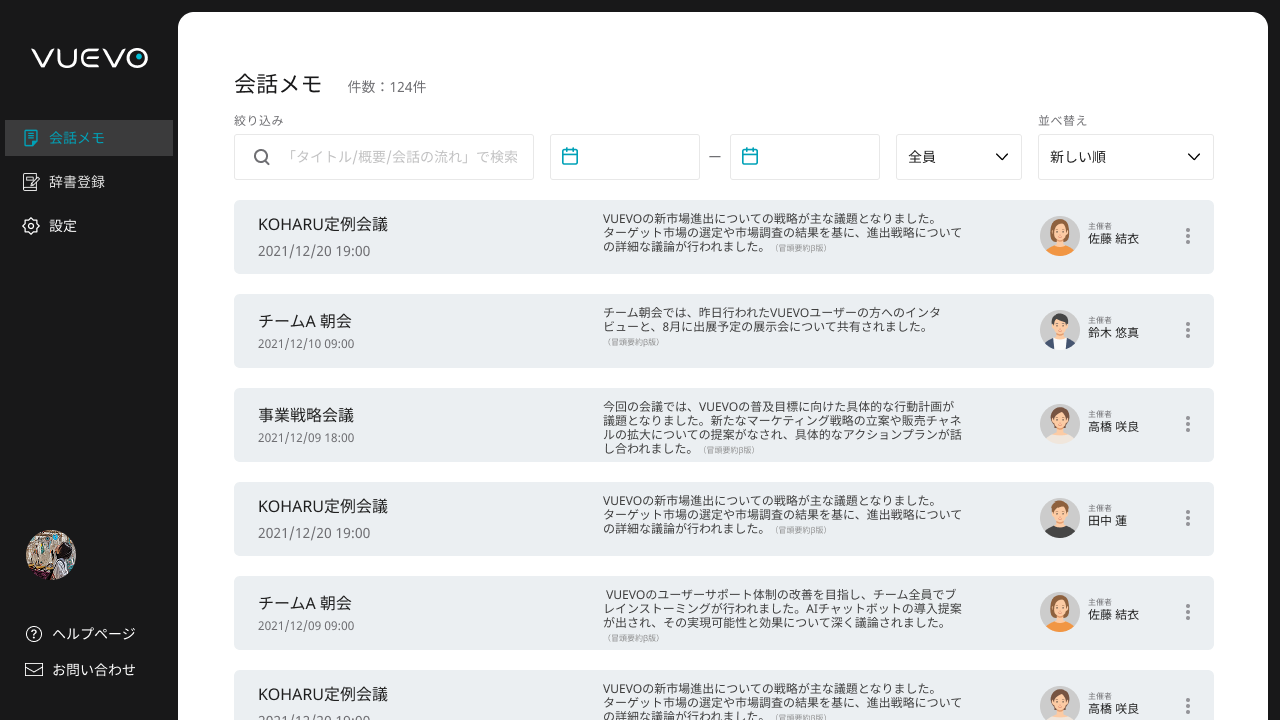Click 佐藤 結衣 avatar in 2021/12/09 09:00 row
The image size is (1280, 720).
click(1060, 612)
